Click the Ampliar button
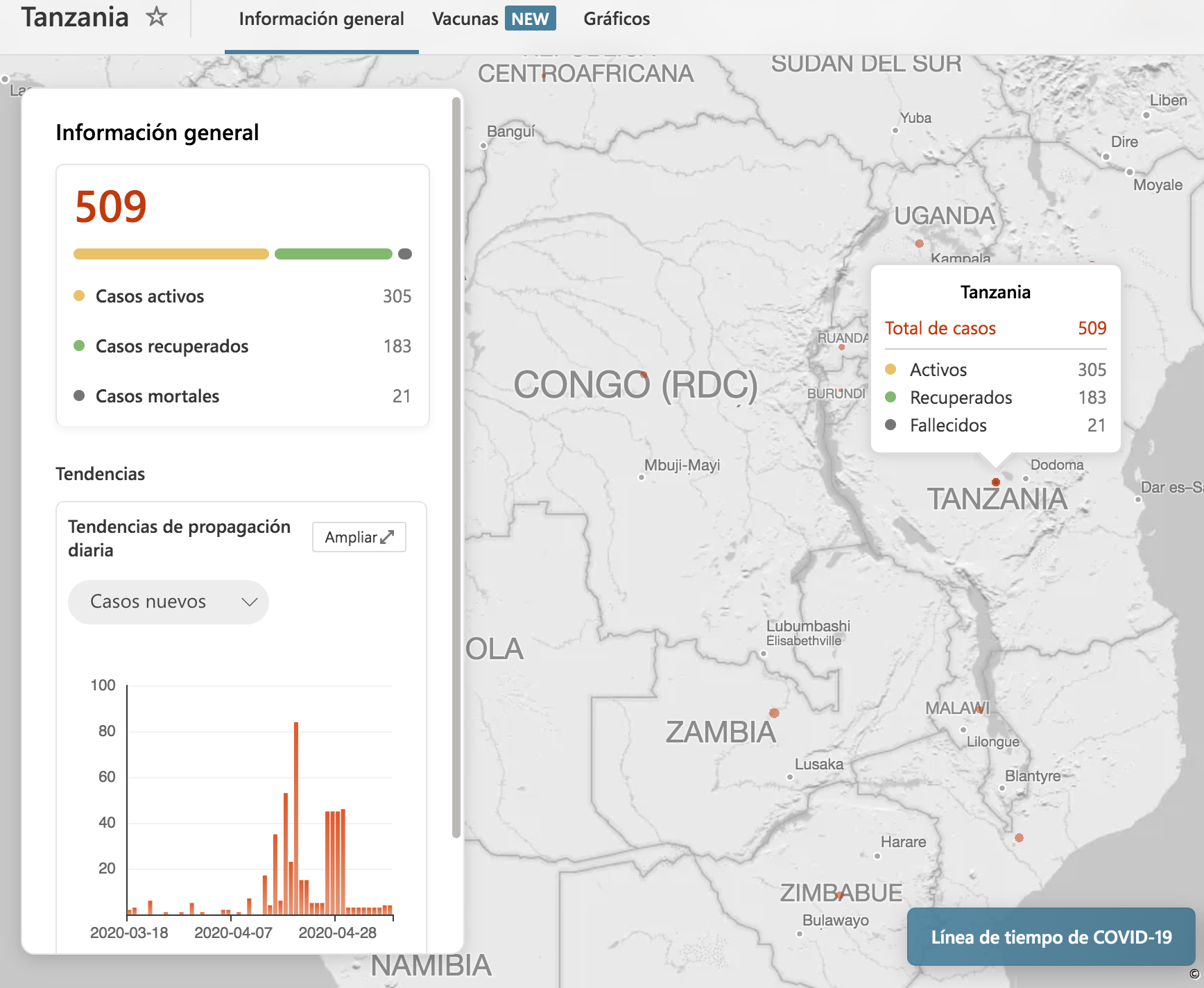Screen dimensions: 1204x988 tap(359, 537)
